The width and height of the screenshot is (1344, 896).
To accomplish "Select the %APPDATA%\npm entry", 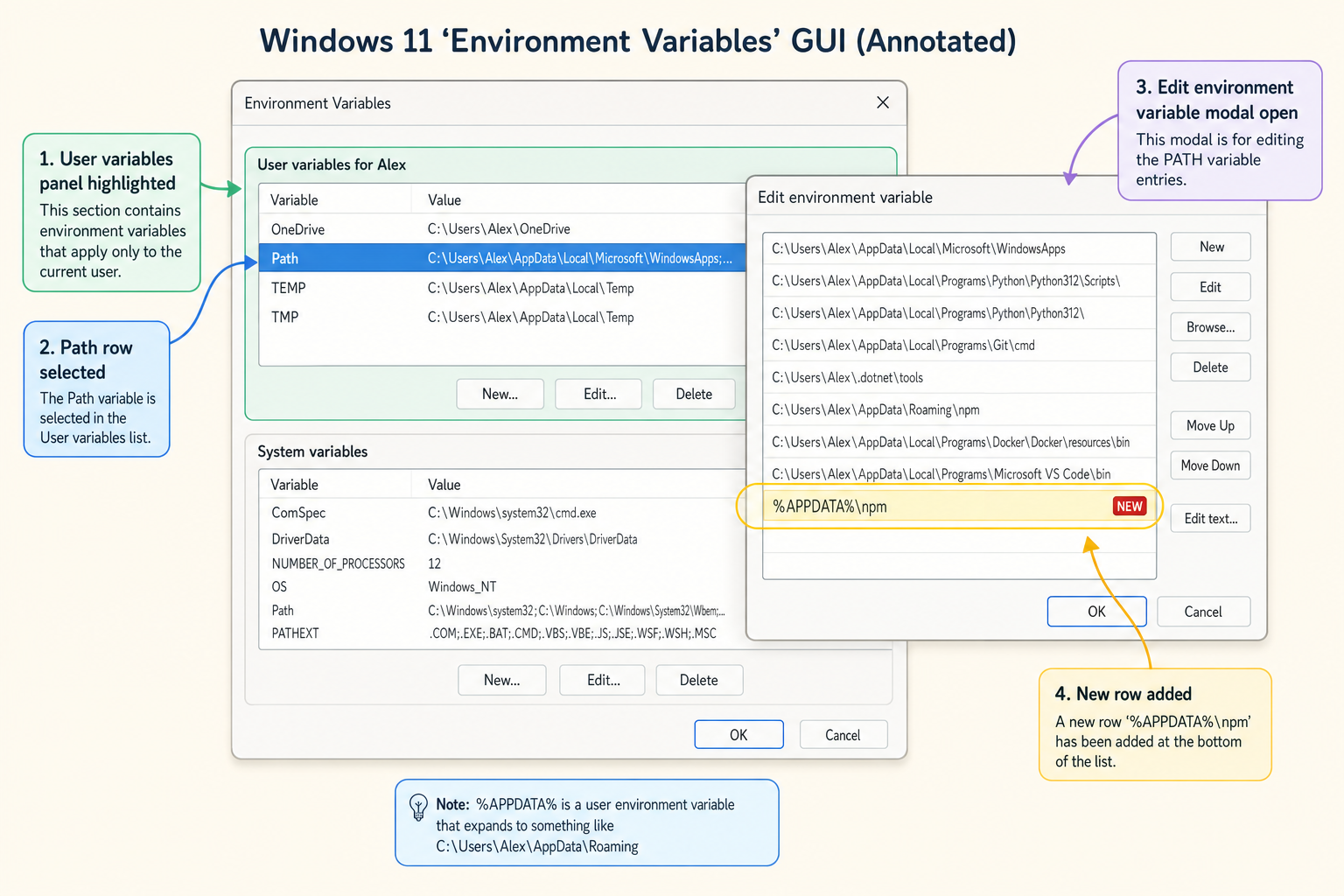I will [x=959, y=506].
